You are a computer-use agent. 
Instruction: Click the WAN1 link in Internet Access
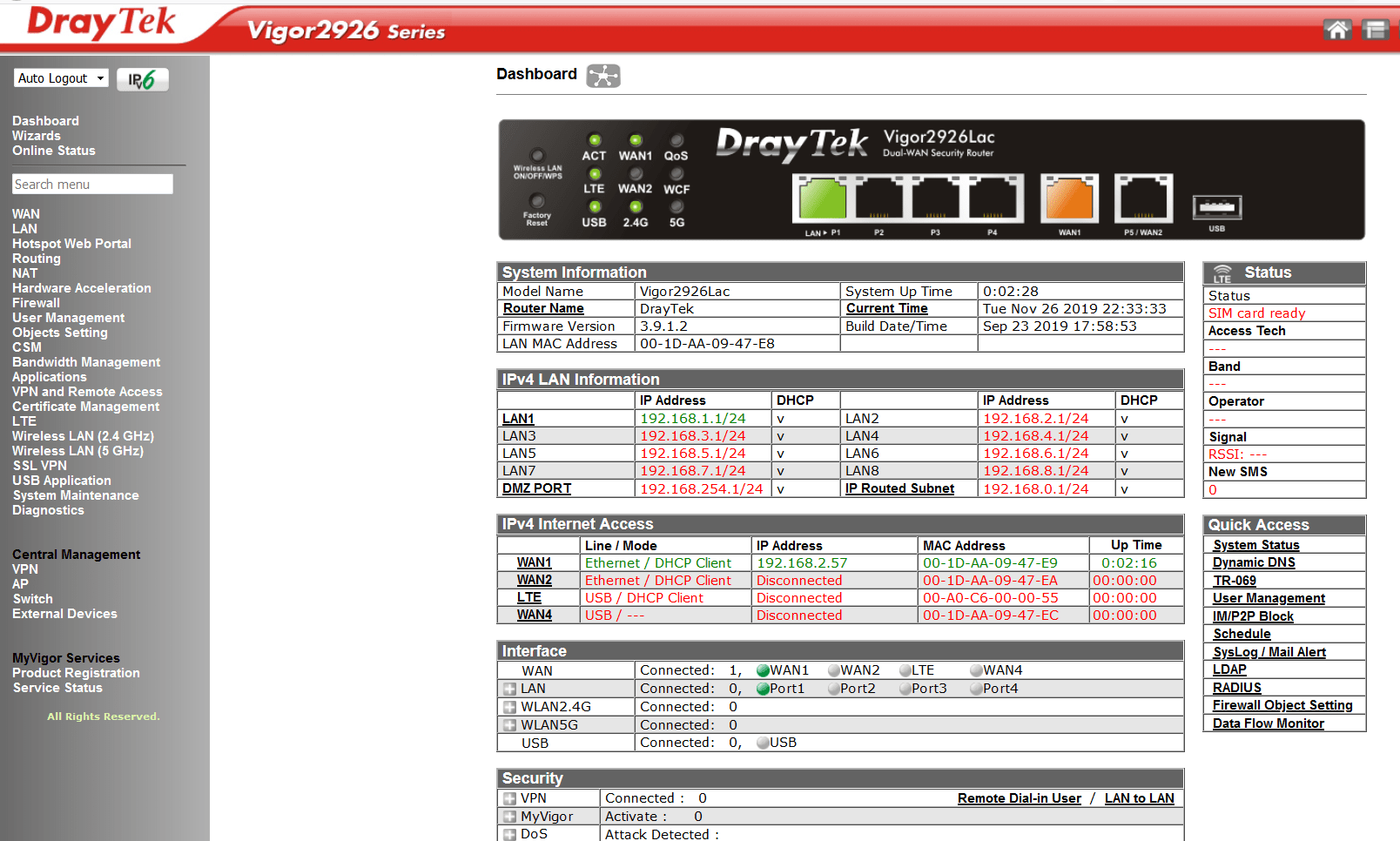click(x=535, y=563)
